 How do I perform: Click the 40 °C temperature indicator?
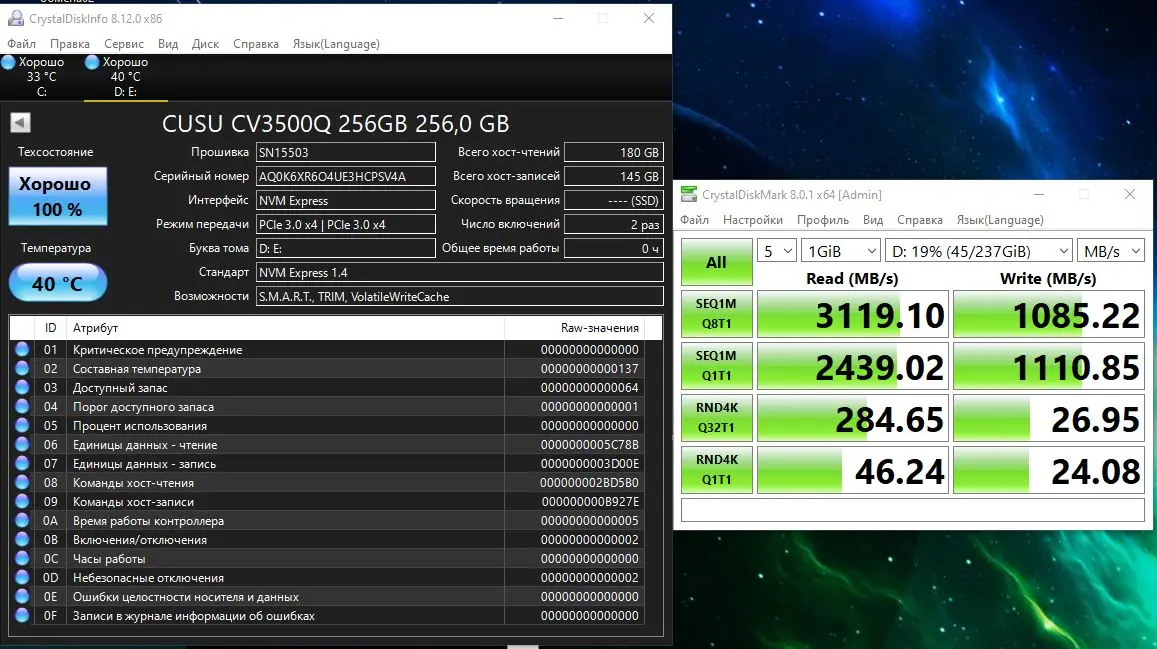tap(58, 283)
